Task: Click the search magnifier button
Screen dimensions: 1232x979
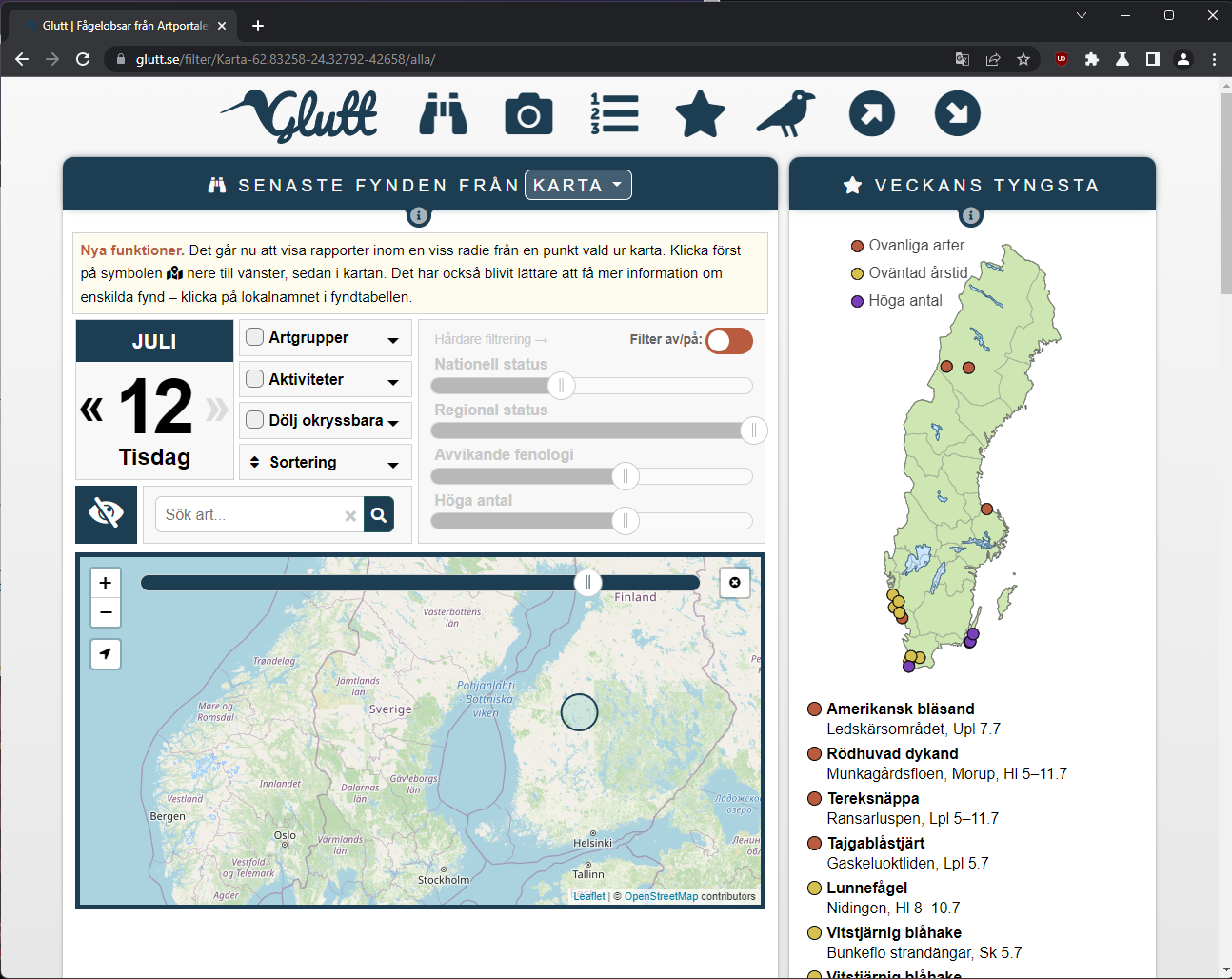Action: (379, 515)
